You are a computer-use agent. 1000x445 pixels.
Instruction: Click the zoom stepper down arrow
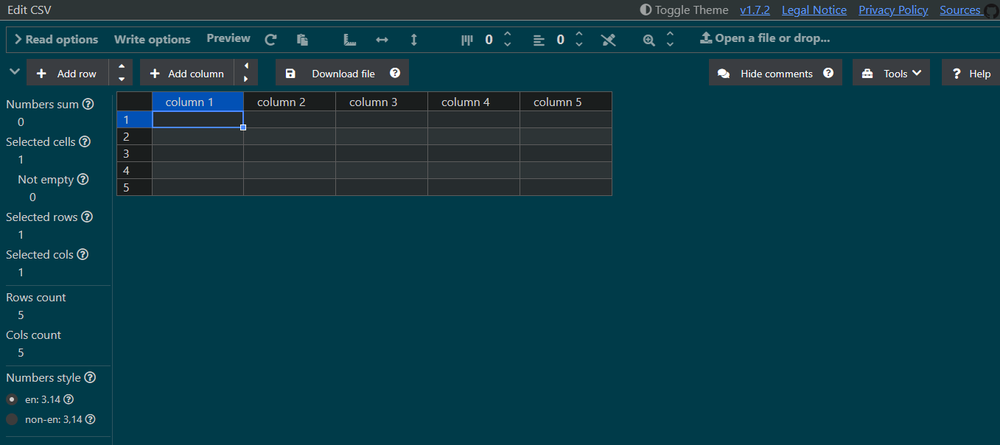(x=670, y=45)
